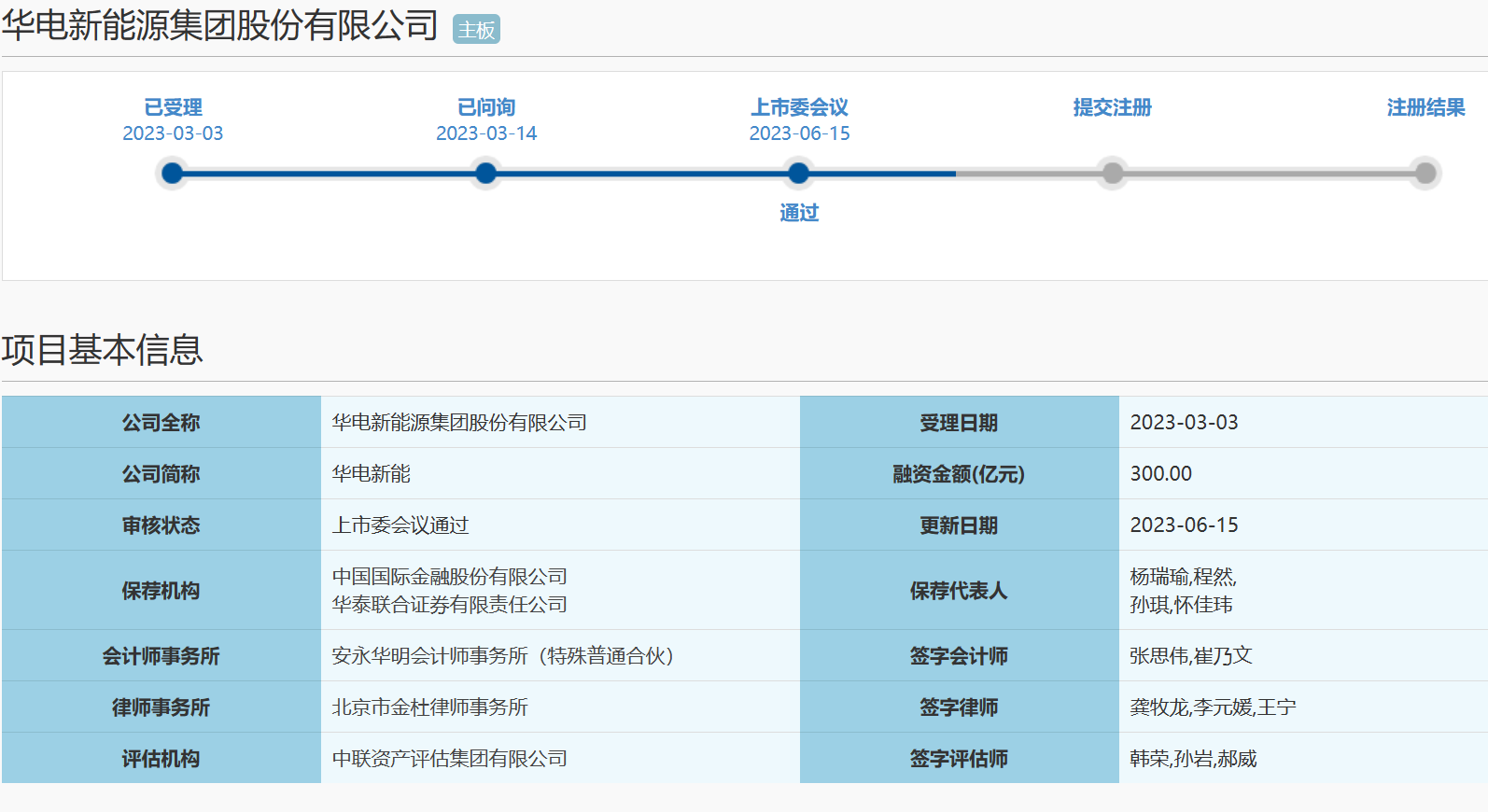
Task: Click the date 2023-03-03 under 已受理
Action: tap(173, 133)
